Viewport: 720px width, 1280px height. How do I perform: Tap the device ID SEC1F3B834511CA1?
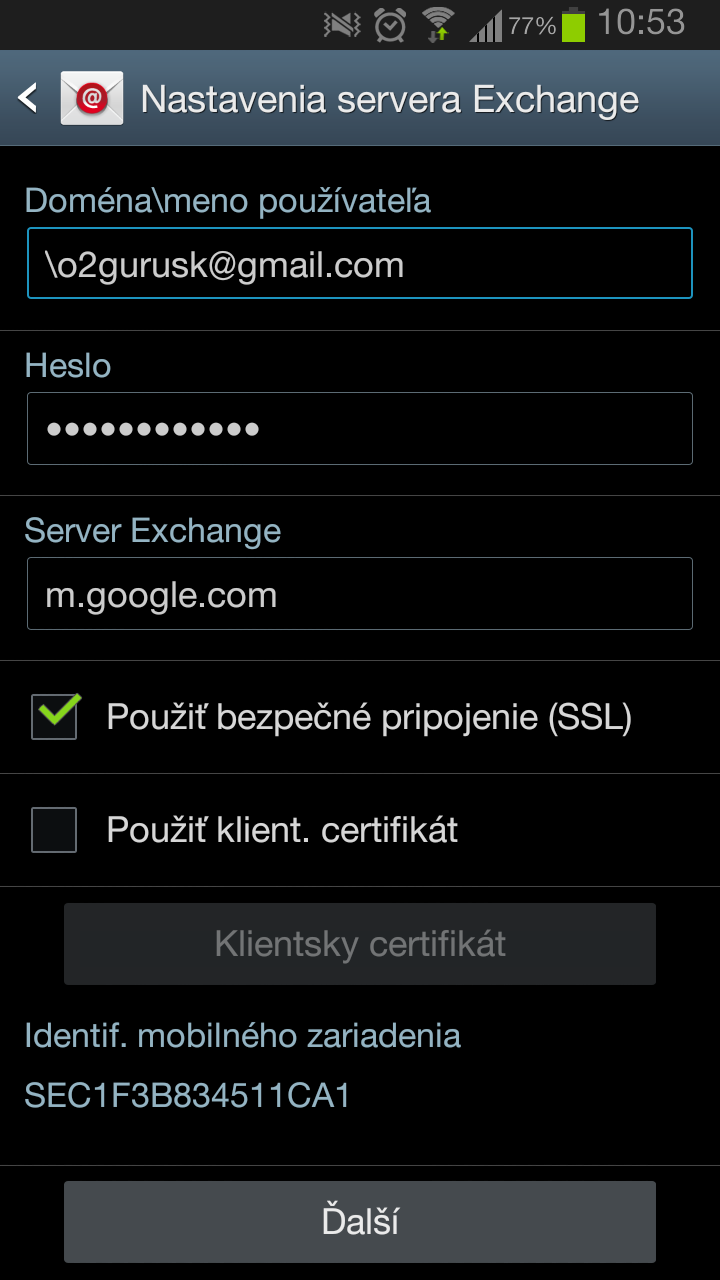pyautogui.click(x=188, y=1096)
